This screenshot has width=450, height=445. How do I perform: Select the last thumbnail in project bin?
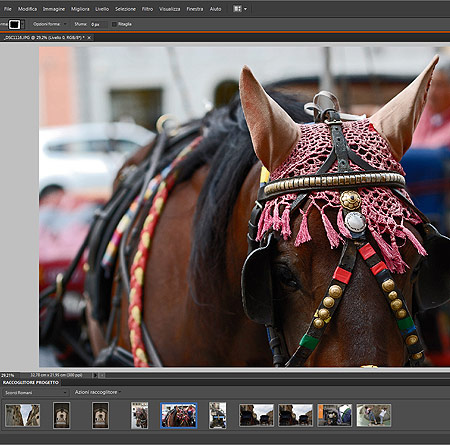pyautogui.click(x=374, y=415)
